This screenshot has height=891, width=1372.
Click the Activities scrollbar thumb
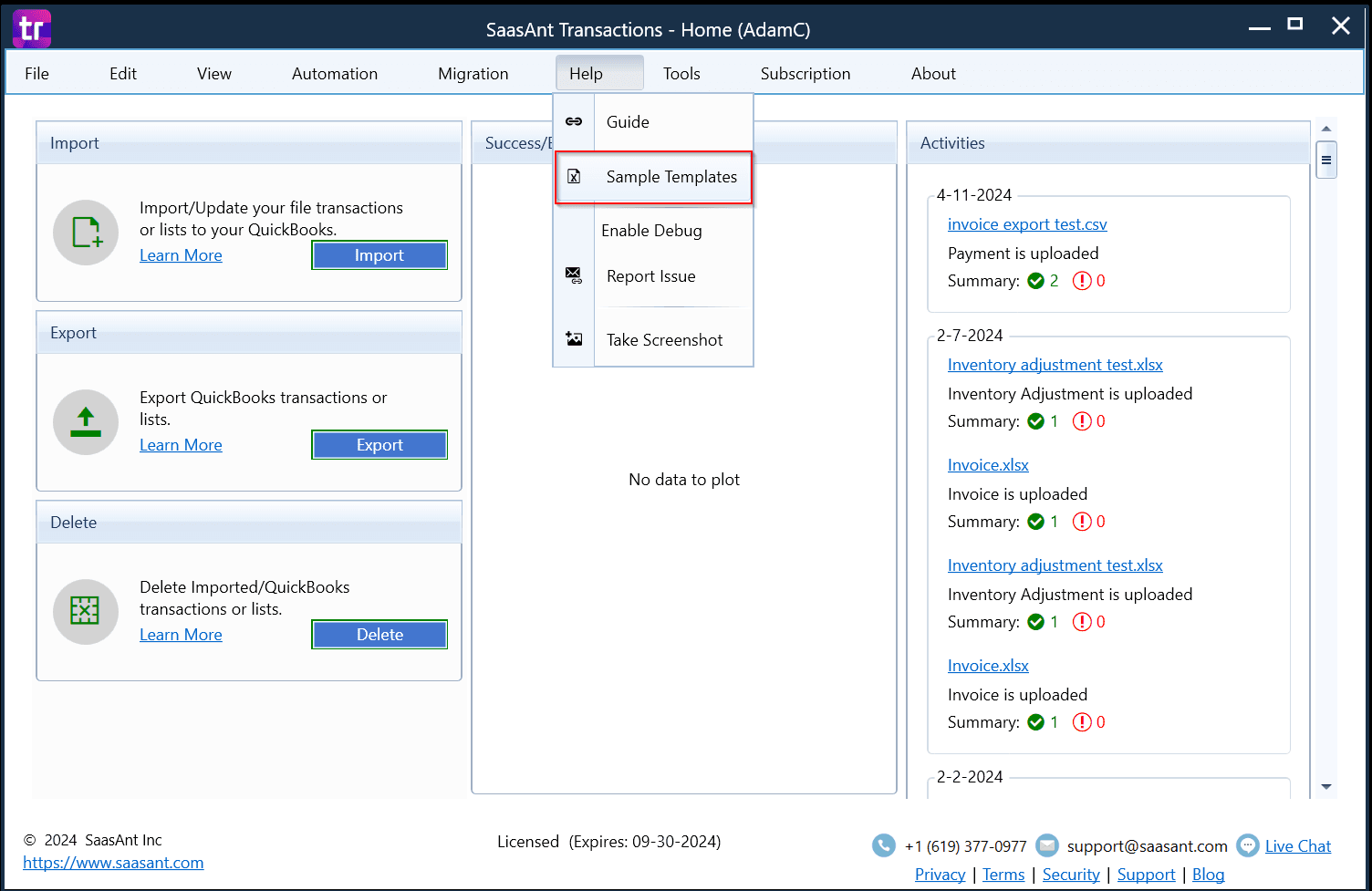pos(1326,160)
